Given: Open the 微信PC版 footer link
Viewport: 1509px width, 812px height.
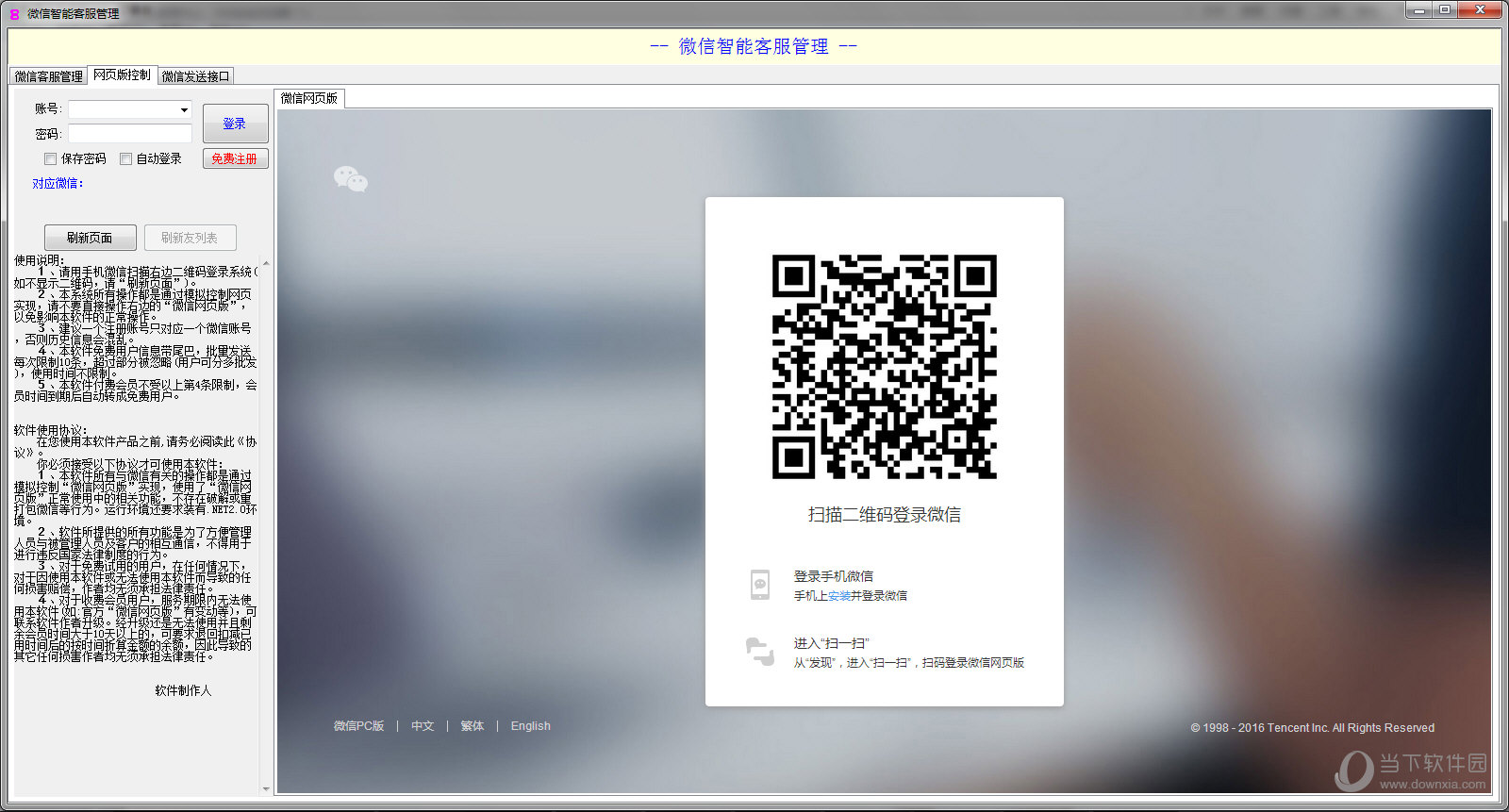Looking at the screenshot, I should [358, 726].
